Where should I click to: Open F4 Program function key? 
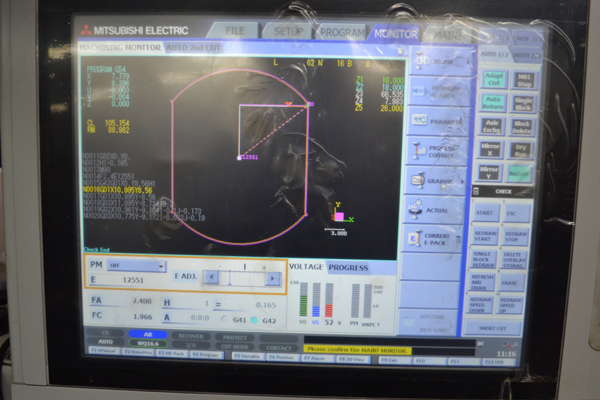(x=207, y=354)
